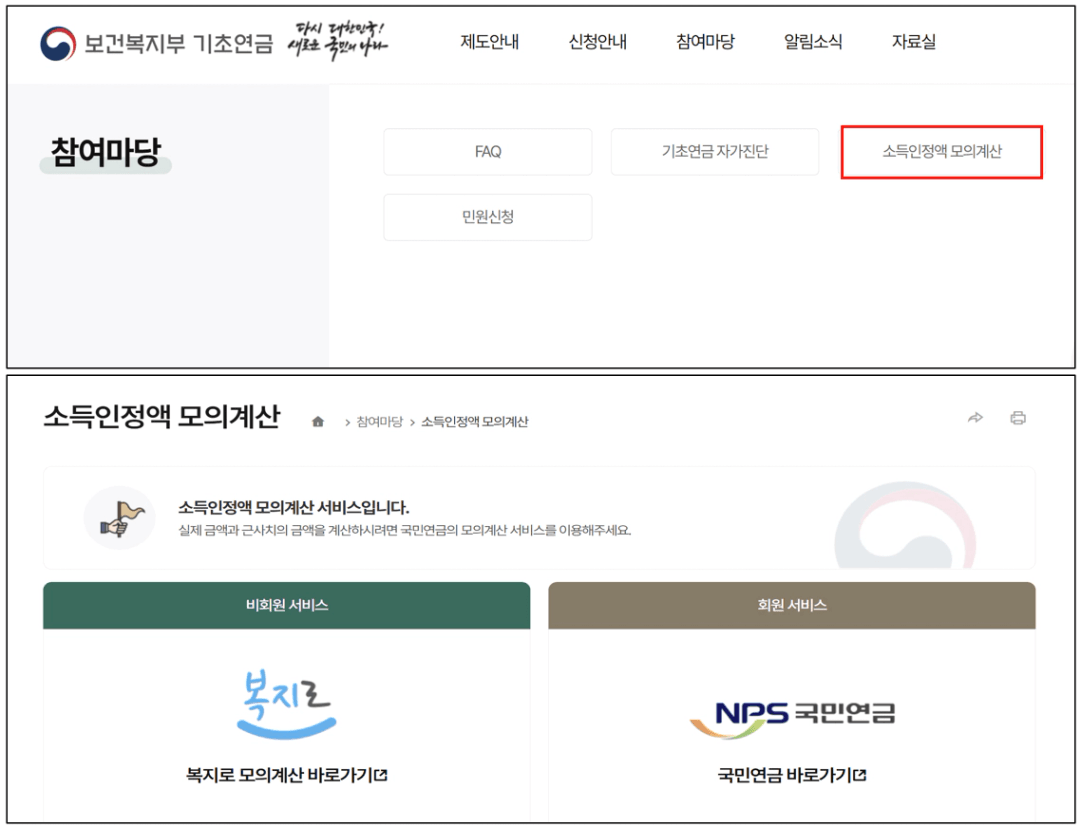1081x827 pixels.
Task: Go to 국민연금 바로가기 link
Action: point(792,775)
